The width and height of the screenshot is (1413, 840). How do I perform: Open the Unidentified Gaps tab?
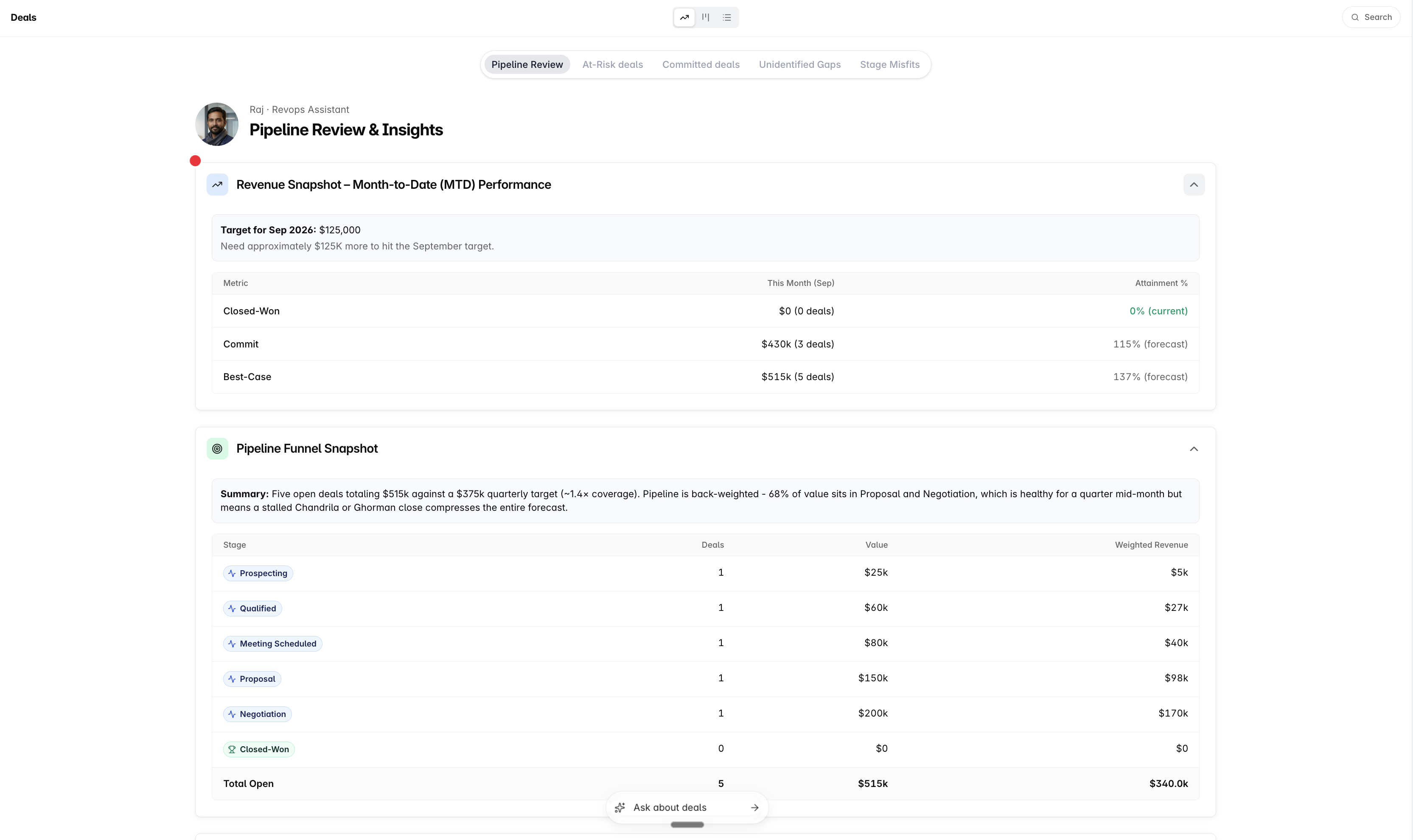[x=800, y=64]
